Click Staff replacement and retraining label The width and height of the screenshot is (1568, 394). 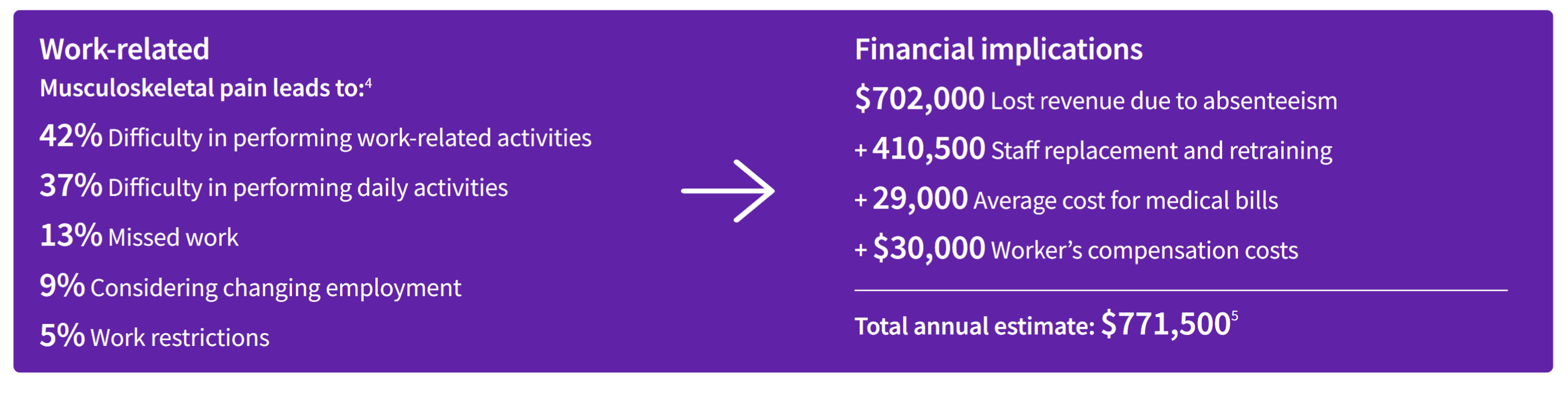point(1161,151)
